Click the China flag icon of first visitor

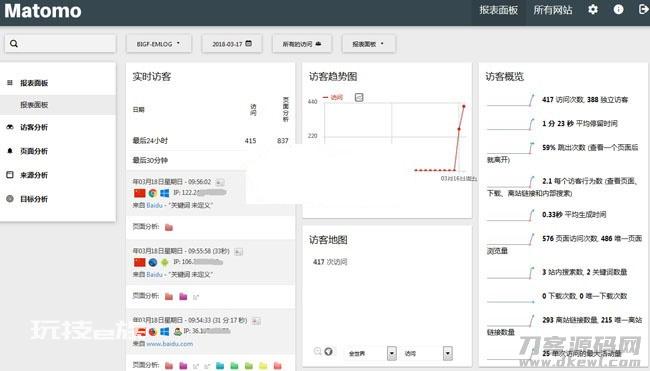(x=140, y=193)
